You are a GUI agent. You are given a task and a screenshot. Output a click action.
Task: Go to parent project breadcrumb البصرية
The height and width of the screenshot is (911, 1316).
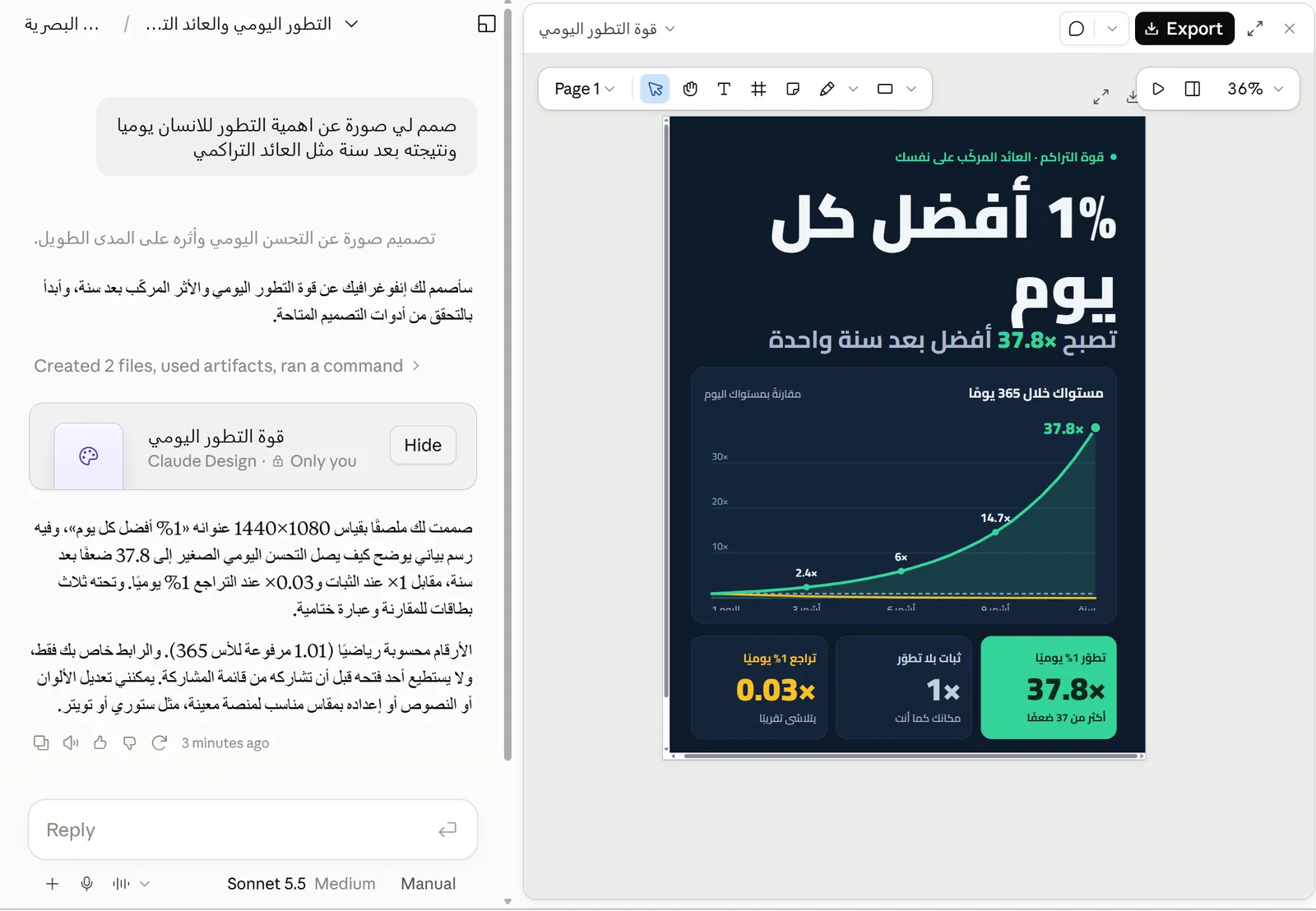pyautogui.click(x=62, y=24)
